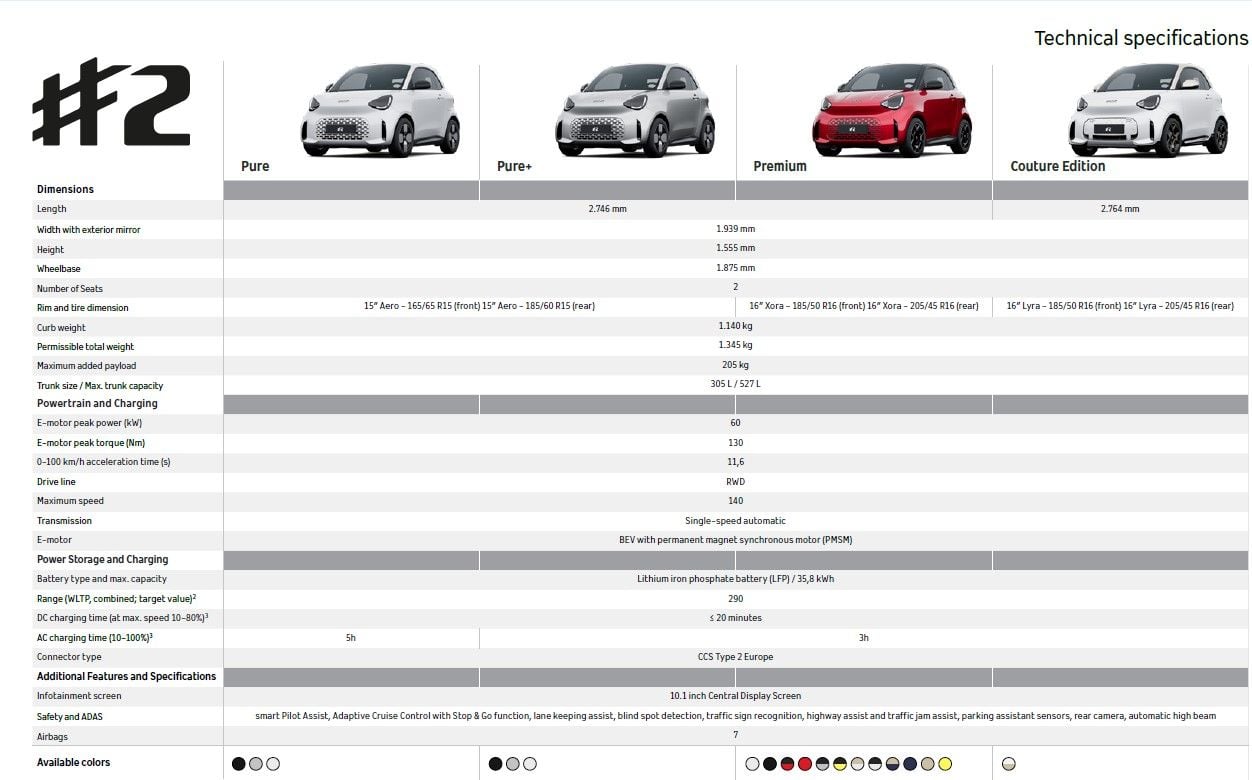The image size is (1252, 780).
Task: Pick the Couture Edition color swatch
Action: [1009, 764]
